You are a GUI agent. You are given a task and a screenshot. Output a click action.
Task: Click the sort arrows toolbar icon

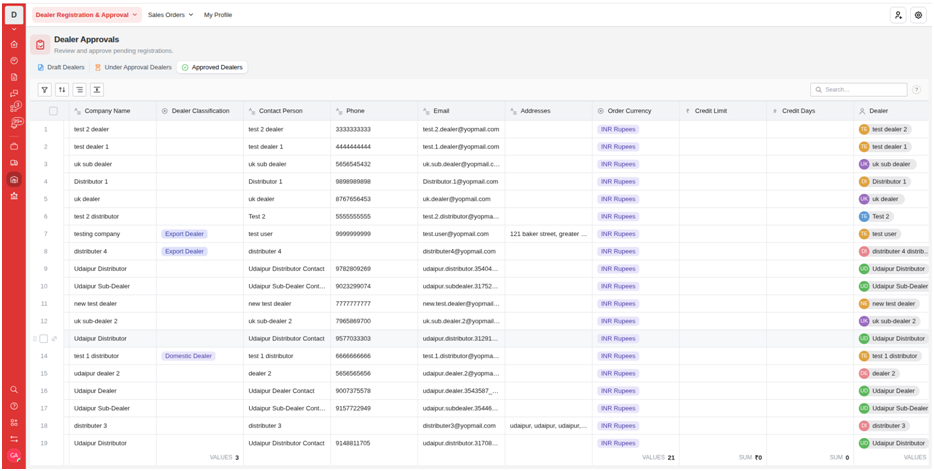62,90
